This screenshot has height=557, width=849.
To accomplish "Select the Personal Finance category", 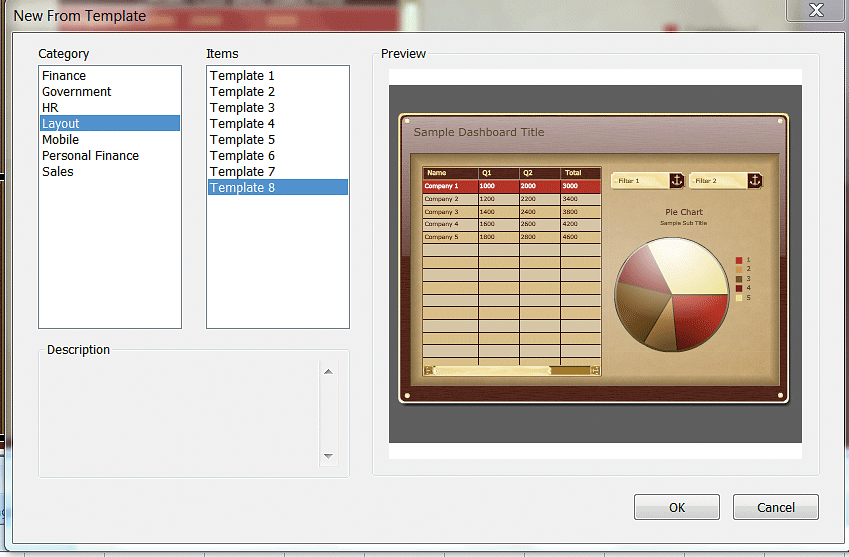I will 91,156.
